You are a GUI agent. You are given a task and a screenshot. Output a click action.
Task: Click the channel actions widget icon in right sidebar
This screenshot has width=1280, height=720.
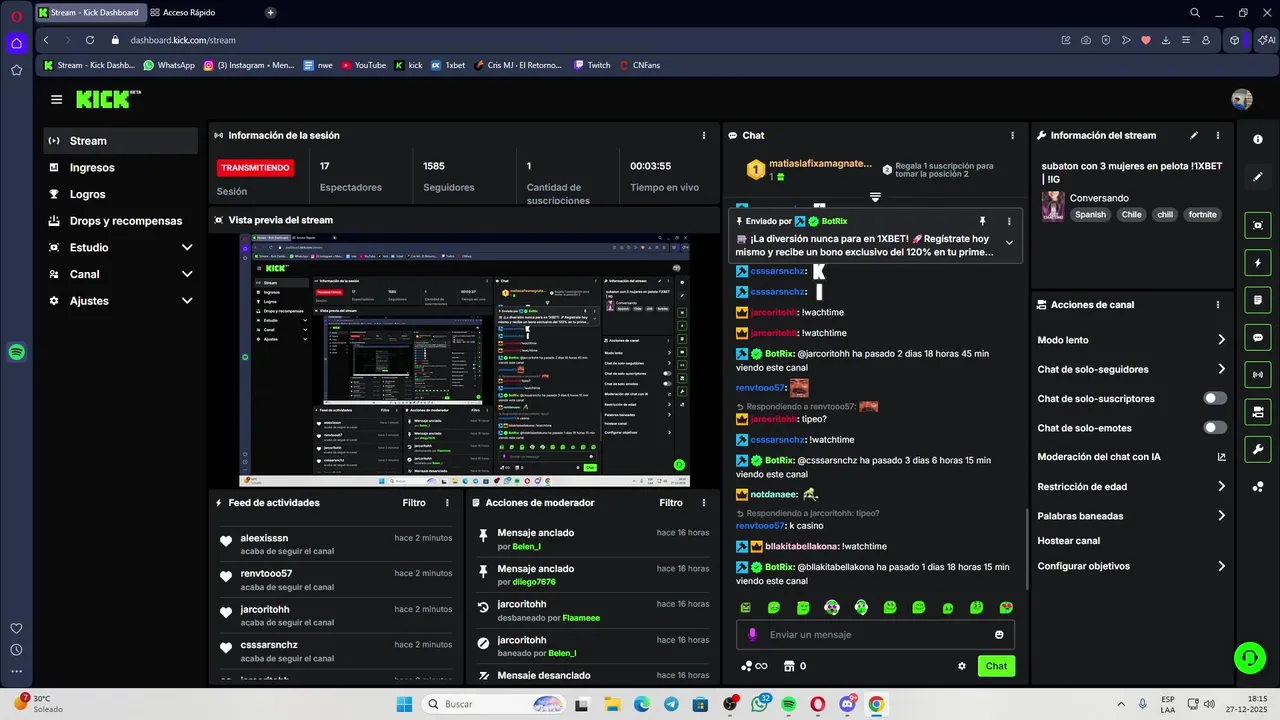(1258, 412)
